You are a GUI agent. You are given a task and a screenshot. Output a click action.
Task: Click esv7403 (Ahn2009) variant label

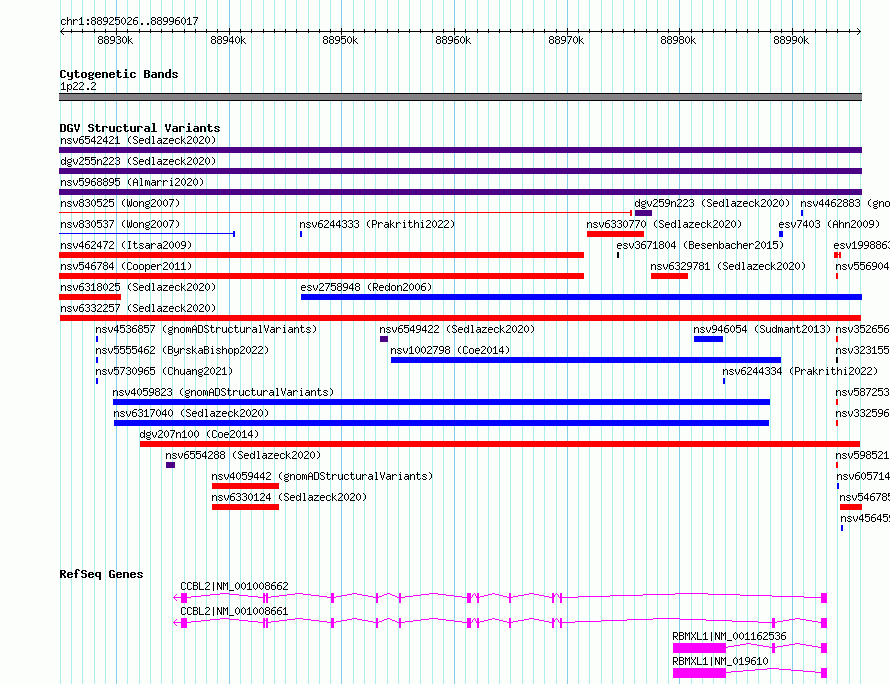pyautogui.click(x=829, y=224)
